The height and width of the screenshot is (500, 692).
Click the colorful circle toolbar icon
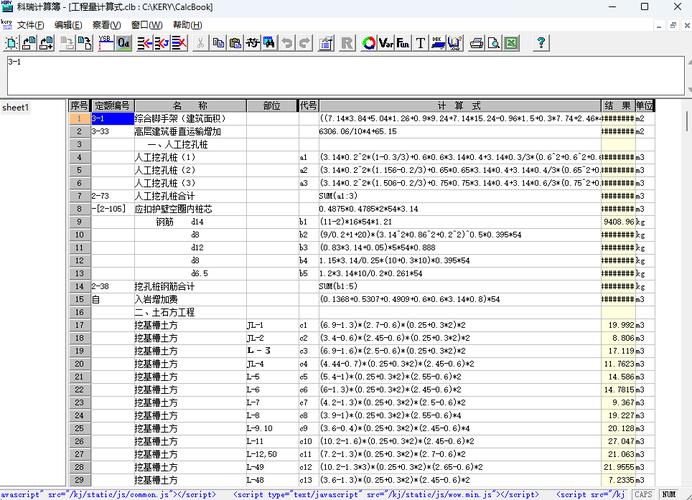pyautogui.click(x=368, y=43)
